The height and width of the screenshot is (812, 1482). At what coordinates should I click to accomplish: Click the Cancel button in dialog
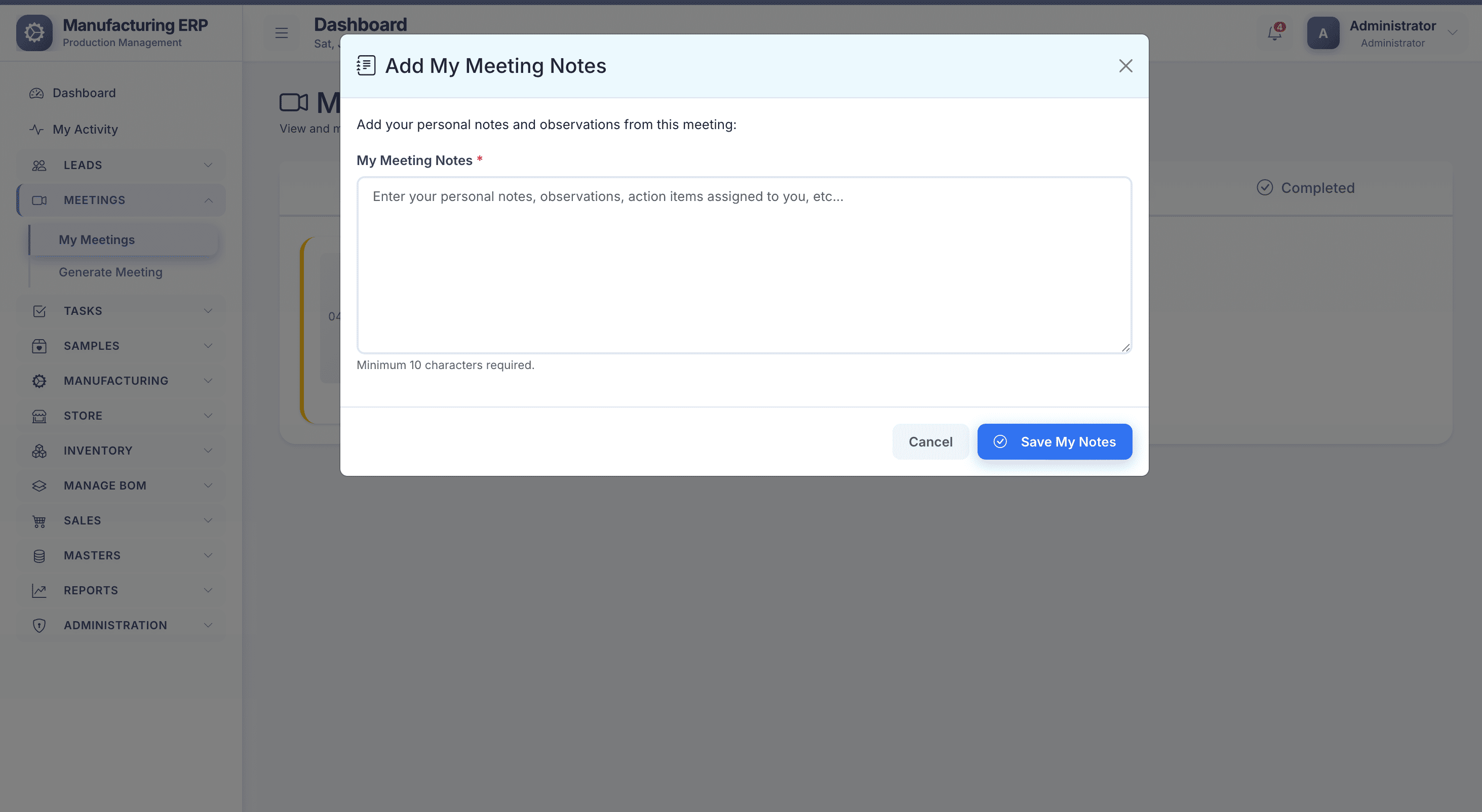[x=930, y=441]
